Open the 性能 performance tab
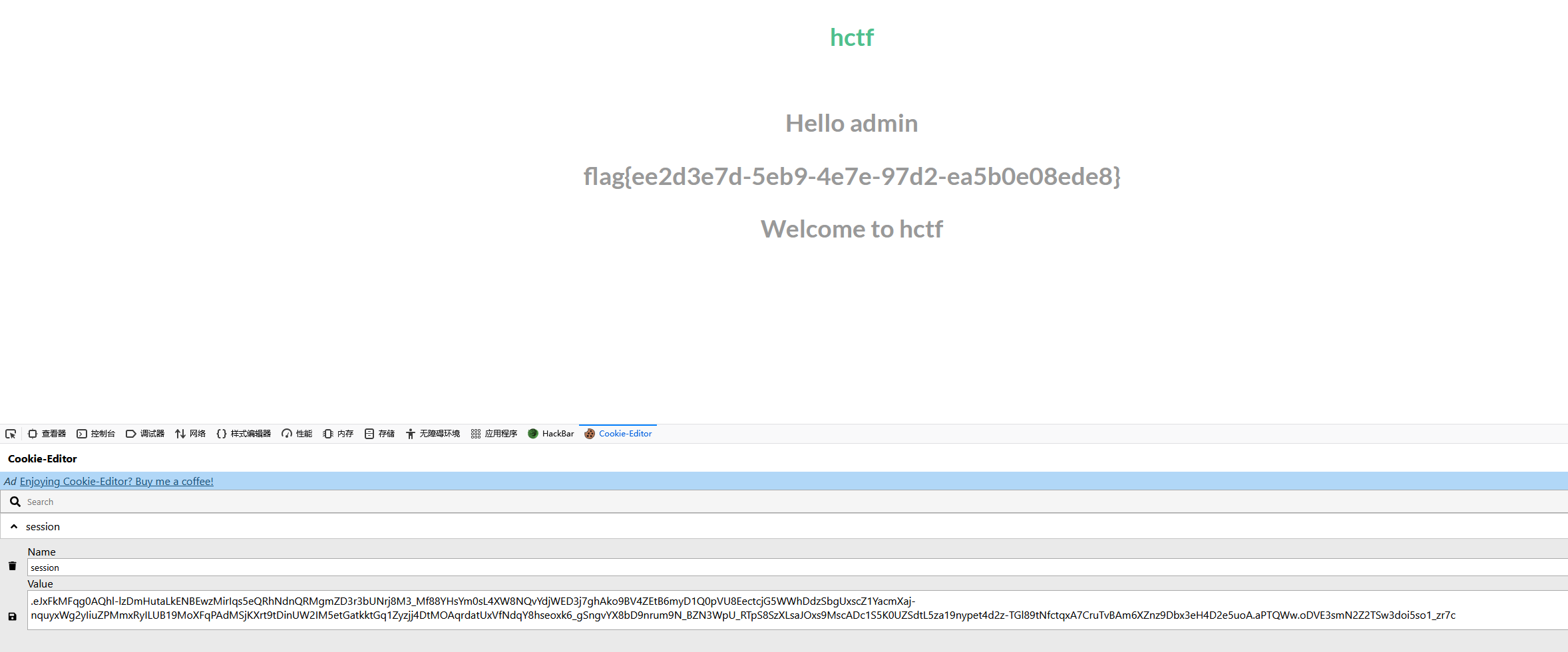Viewport: 1568px width, 652px height. pos(297,434)
